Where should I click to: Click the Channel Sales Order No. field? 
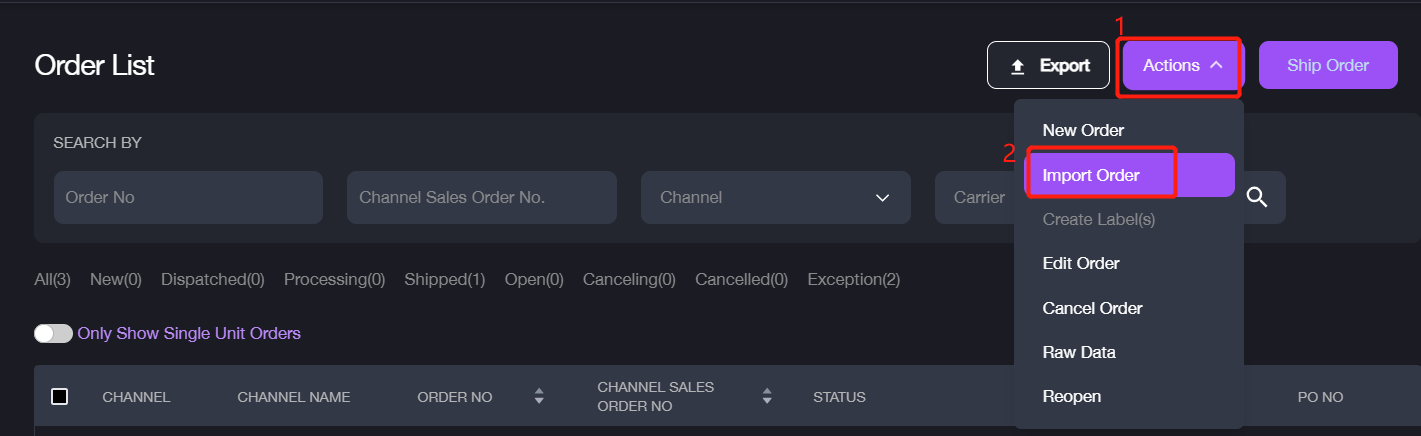point(481,198)
